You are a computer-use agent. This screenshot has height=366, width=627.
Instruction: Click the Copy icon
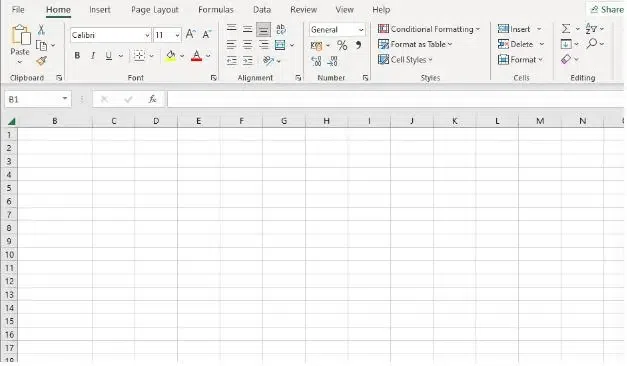coord(41,45)
